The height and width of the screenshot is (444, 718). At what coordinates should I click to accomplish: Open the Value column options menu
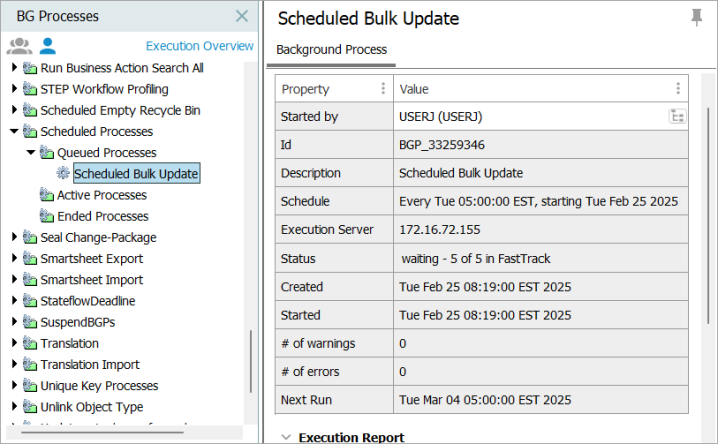pos(678,88)
